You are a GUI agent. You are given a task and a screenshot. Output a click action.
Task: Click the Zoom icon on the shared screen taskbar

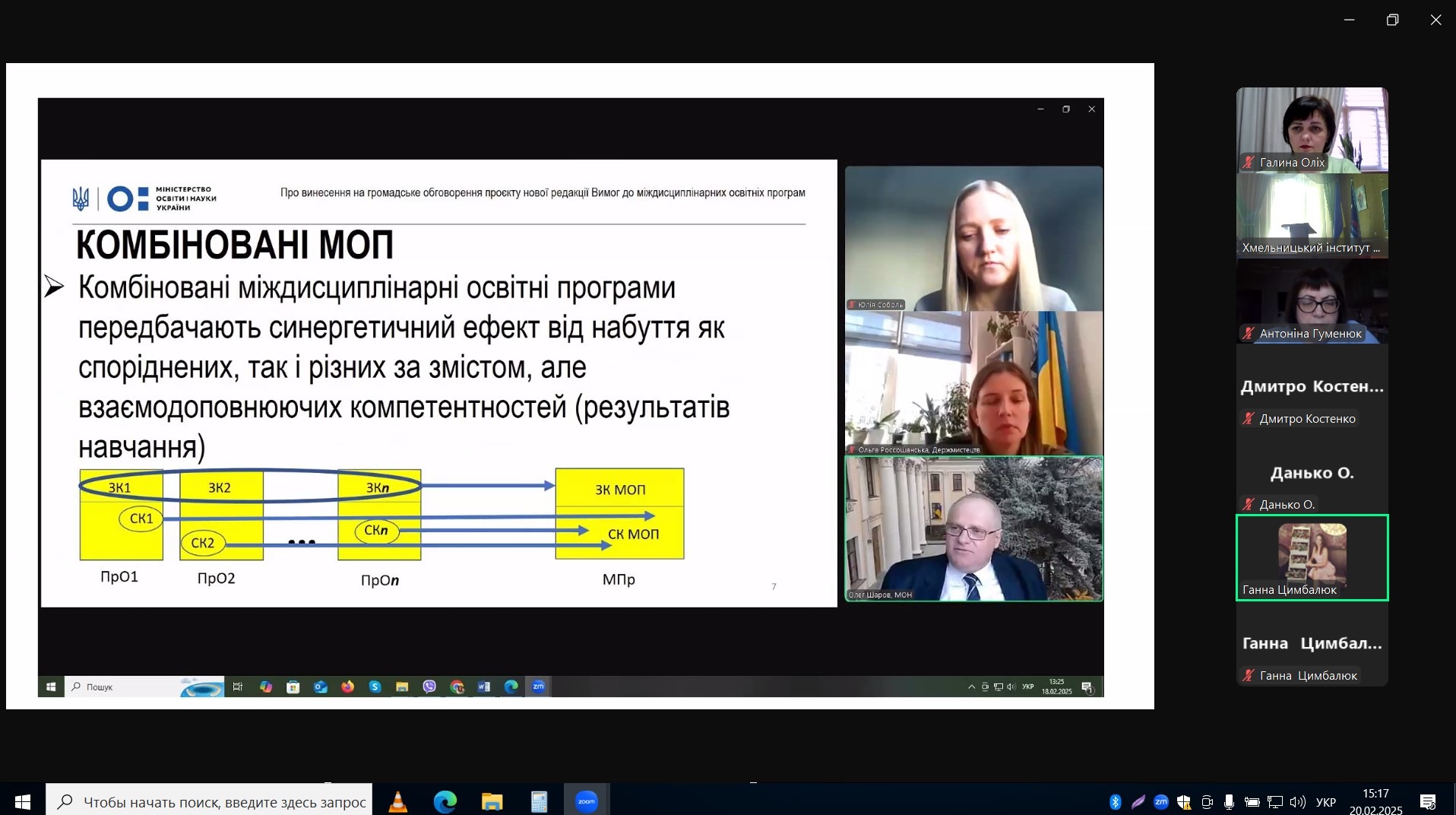[x=539, y=687]
